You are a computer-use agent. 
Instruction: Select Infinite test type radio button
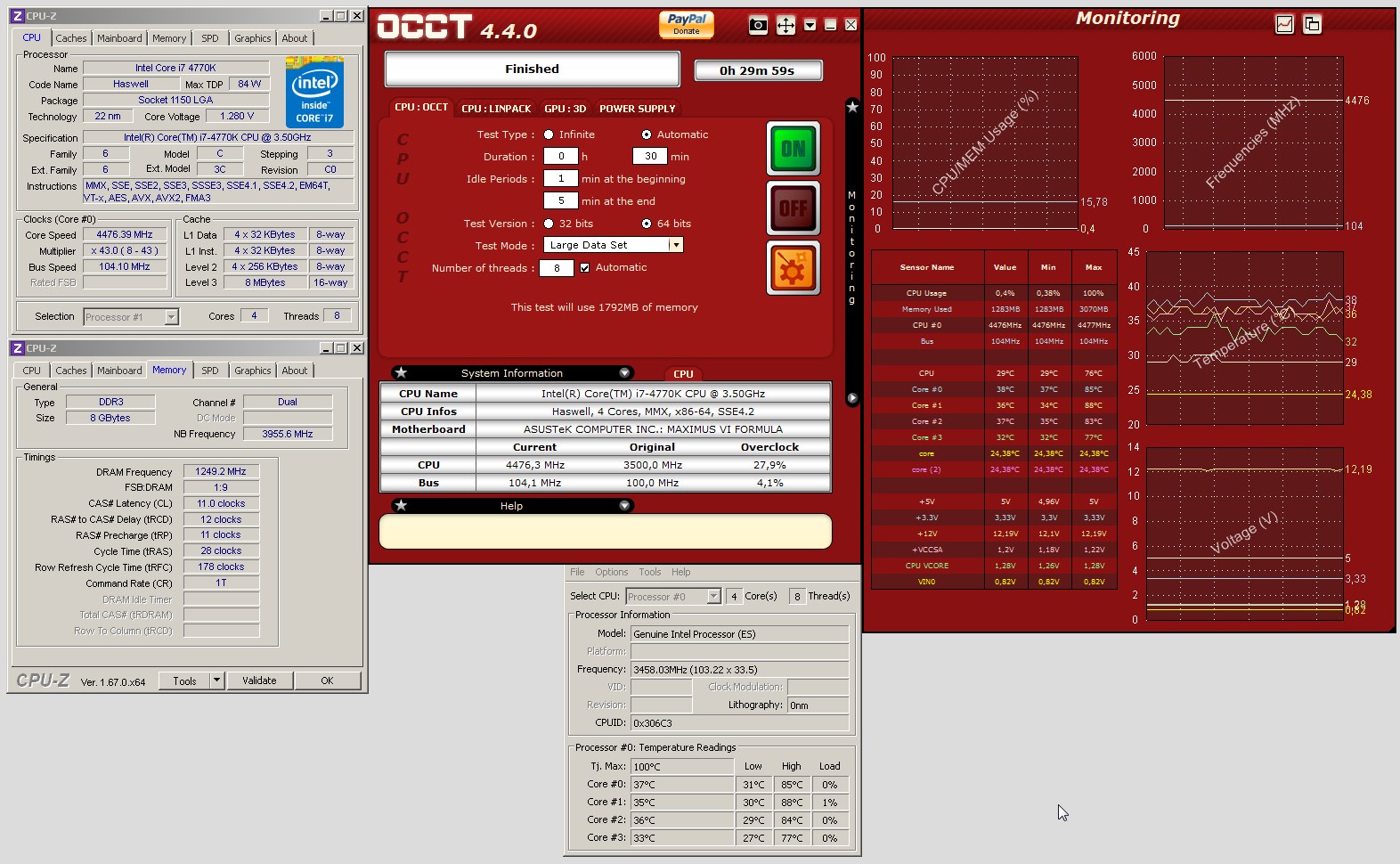coord(549,134)
